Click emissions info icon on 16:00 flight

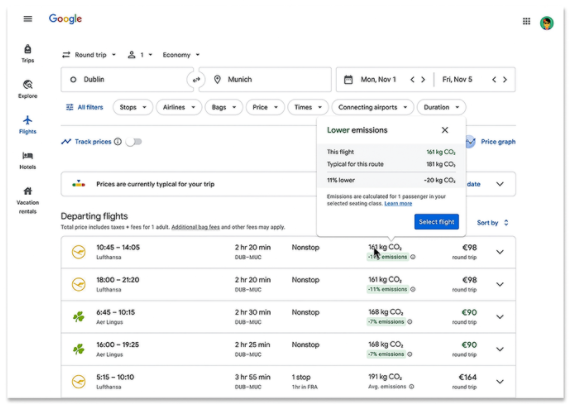(x=410, y=354)
